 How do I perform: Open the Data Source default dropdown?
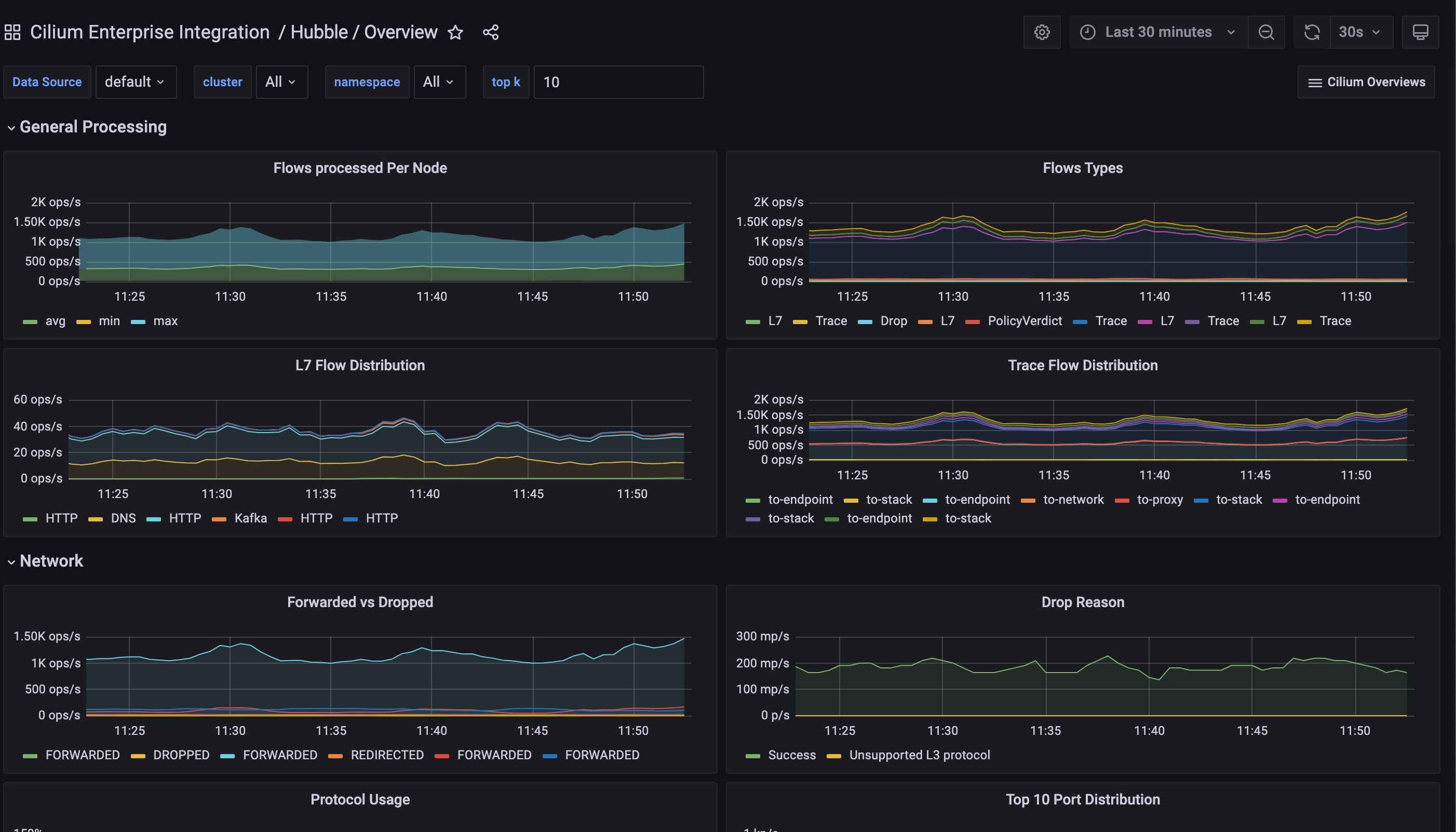point(136,82)
